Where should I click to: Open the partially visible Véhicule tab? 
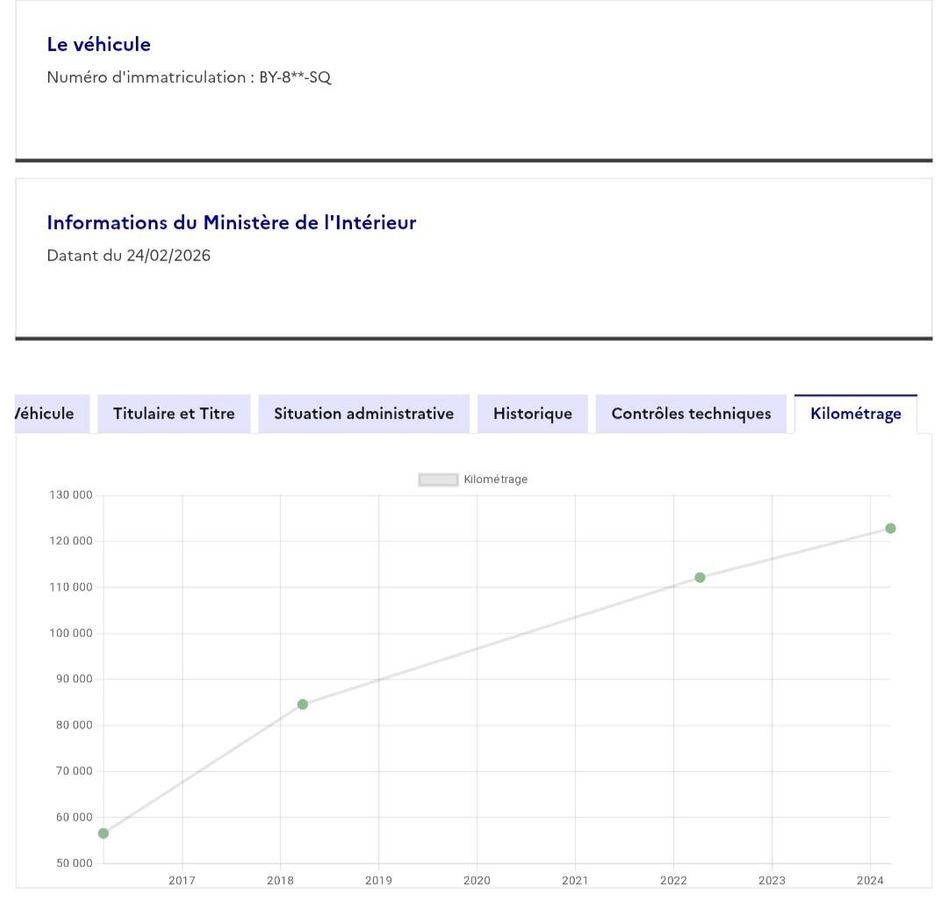point(48,414)
